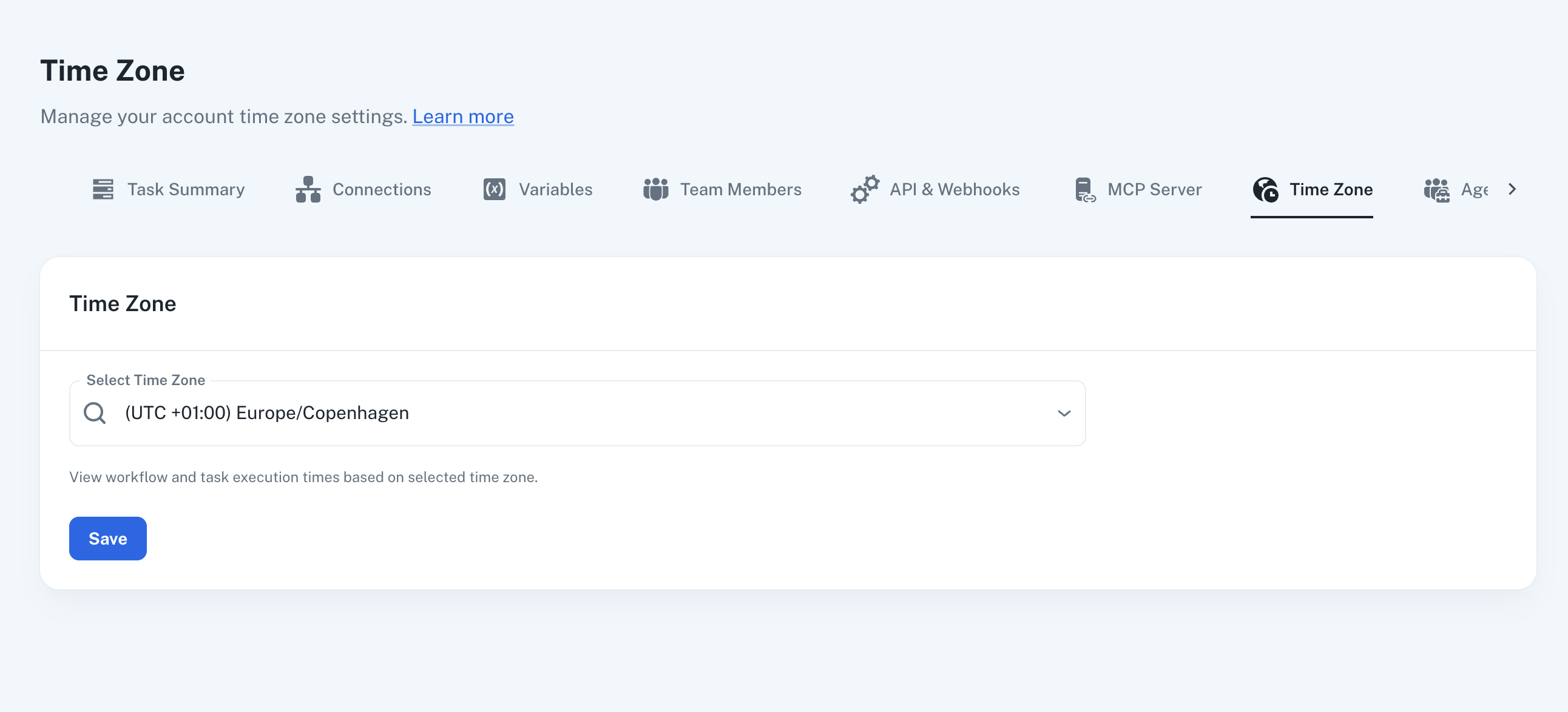Go to the Variables tab

tap(555, 189)
